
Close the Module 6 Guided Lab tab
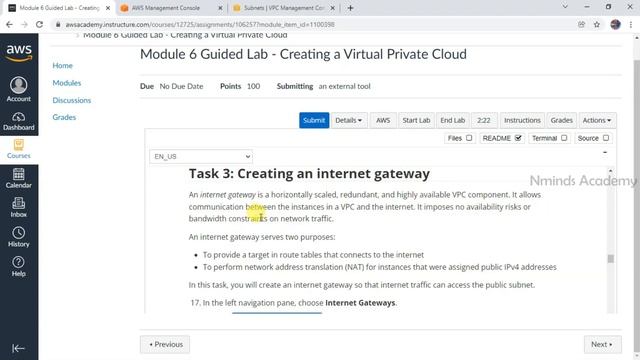108,8
